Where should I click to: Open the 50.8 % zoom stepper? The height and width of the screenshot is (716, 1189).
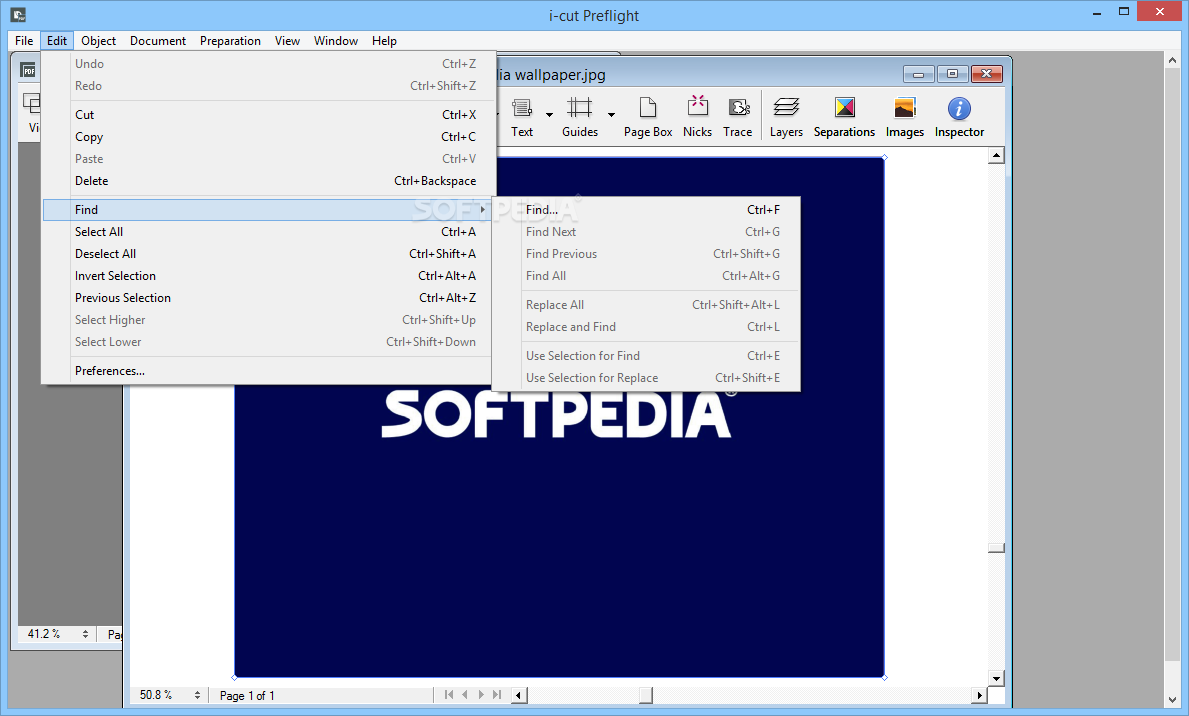tap(197, 695)
